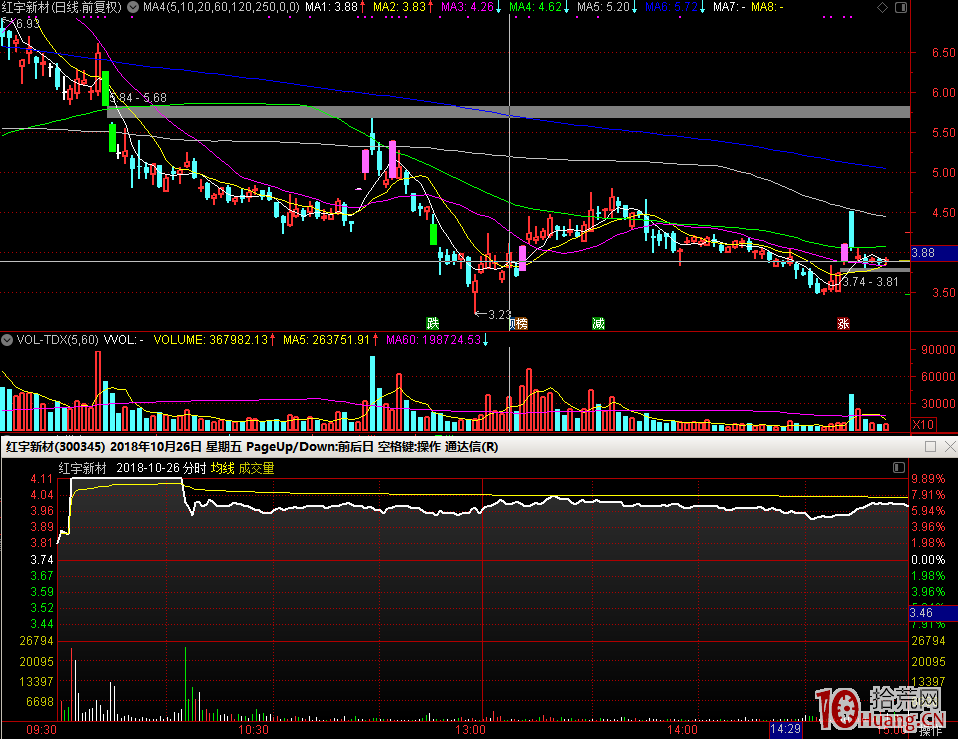Click the 跌 marker on the chart

[432, 323]
